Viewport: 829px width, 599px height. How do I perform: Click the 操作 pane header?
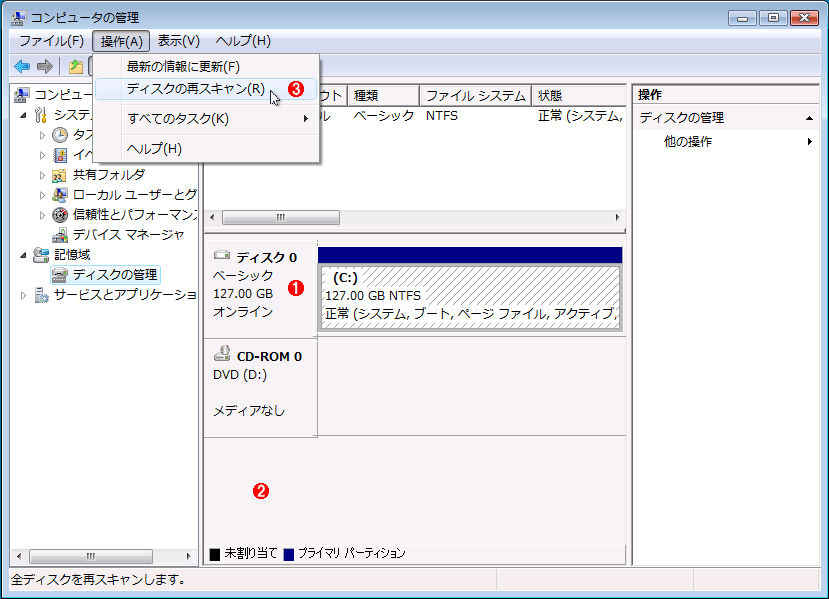point(726,95)
